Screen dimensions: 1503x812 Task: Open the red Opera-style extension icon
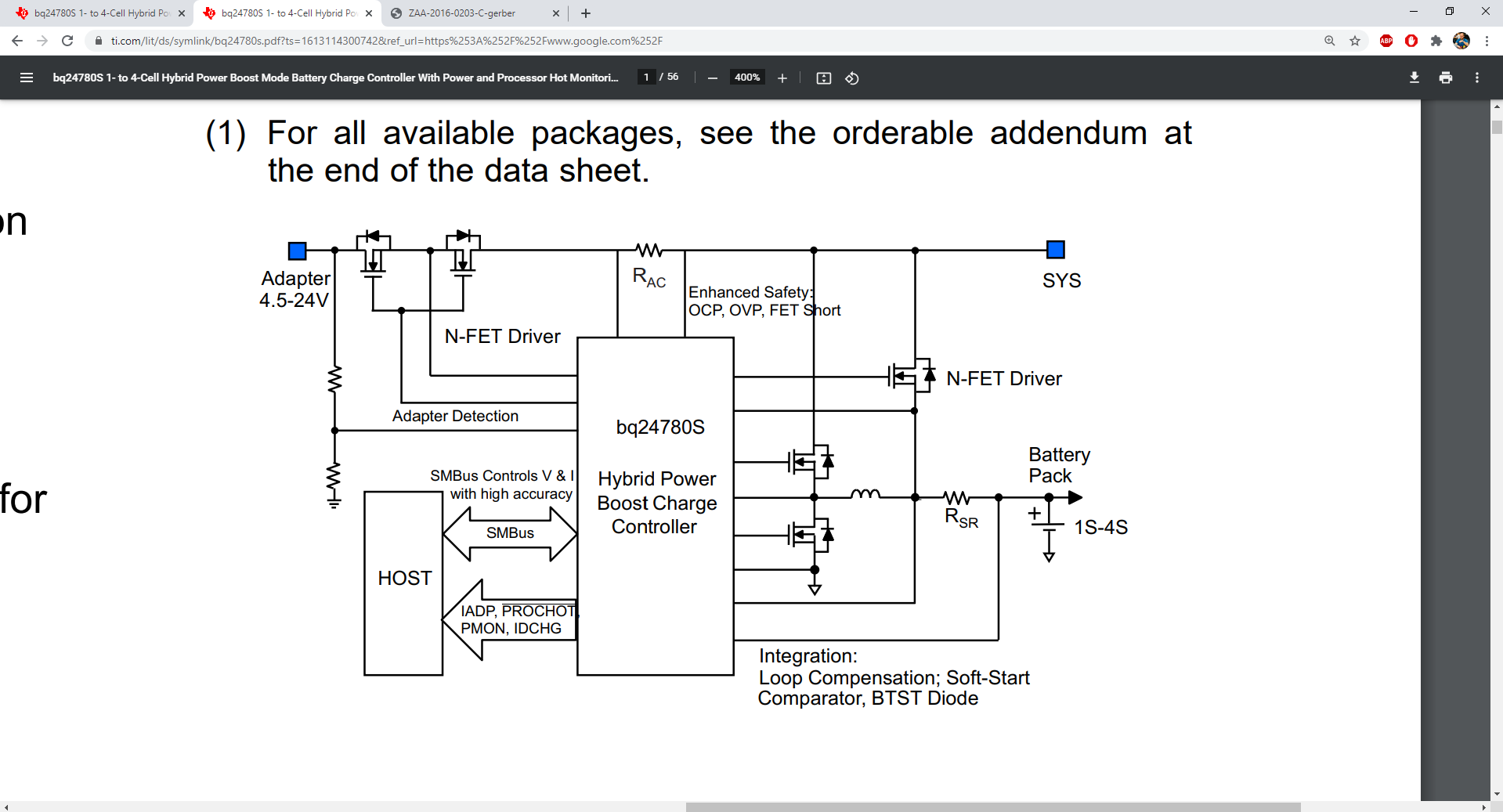coord(1411,41)
